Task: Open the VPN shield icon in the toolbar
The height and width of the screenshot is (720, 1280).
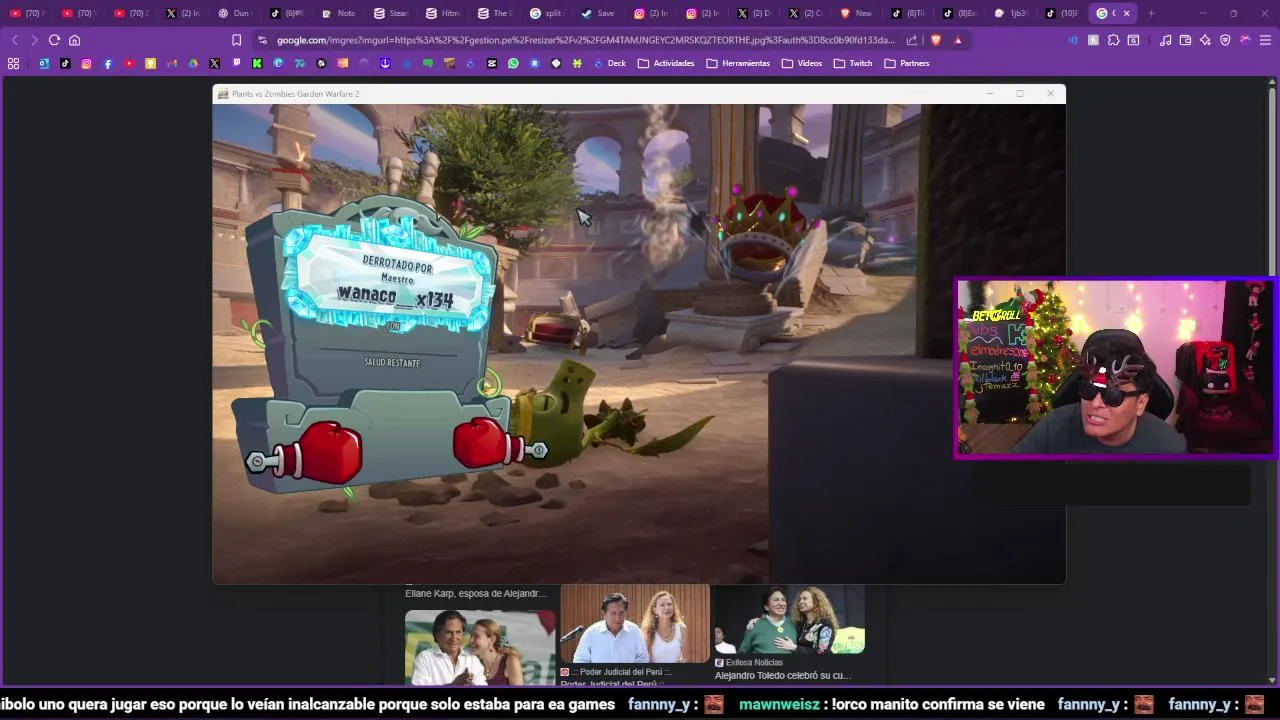Action: click(1225, 40)
